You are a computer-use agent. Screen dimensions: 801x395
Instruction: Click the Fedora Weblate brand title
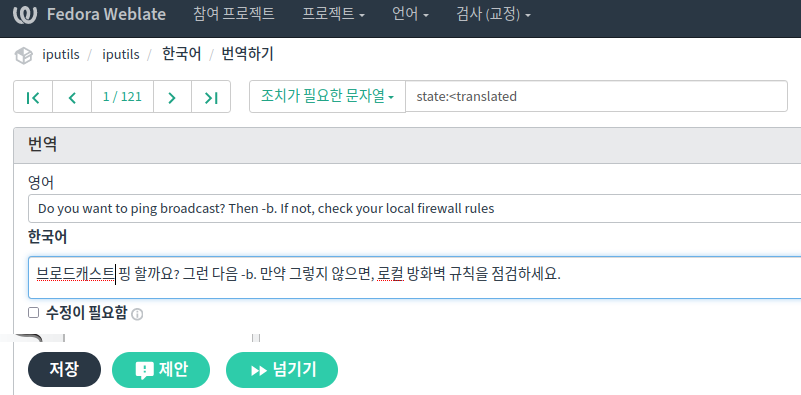[x=106, y=14]
